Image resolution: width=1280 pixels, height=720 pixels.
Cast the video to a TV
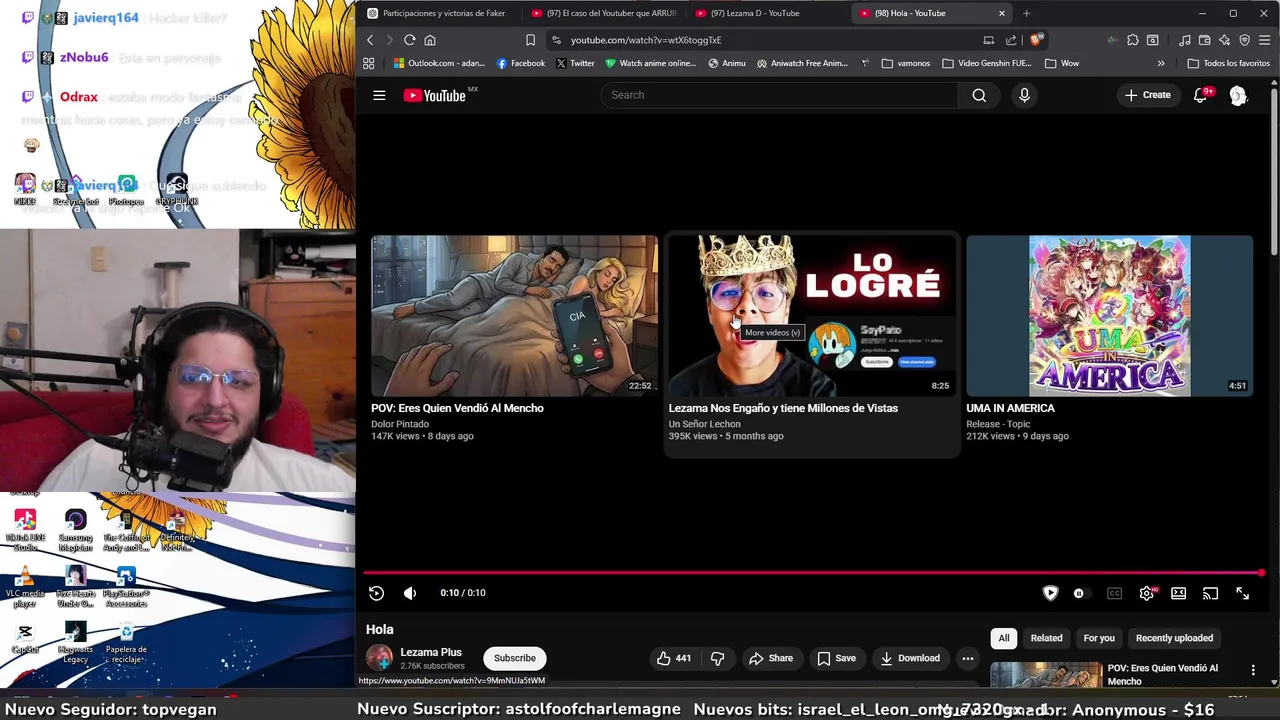(1210, 593)
